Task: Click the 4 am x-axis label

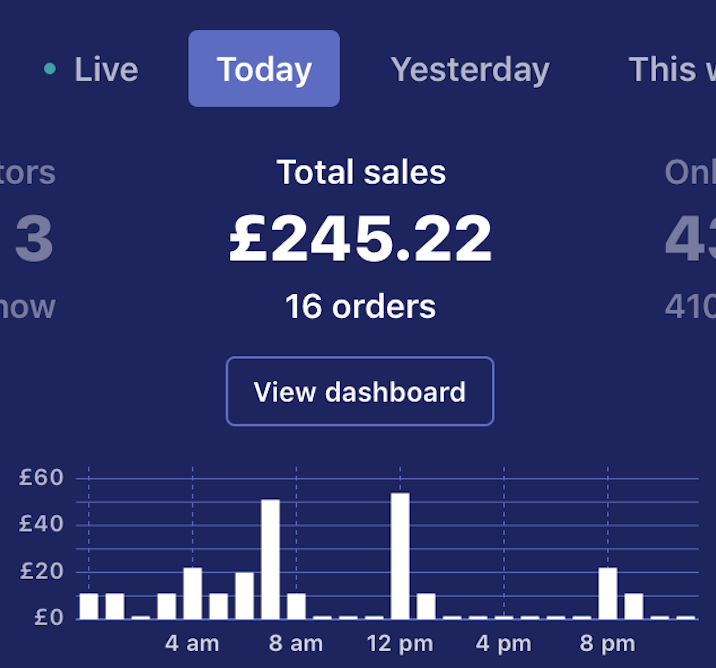Action: click(192, 643)
